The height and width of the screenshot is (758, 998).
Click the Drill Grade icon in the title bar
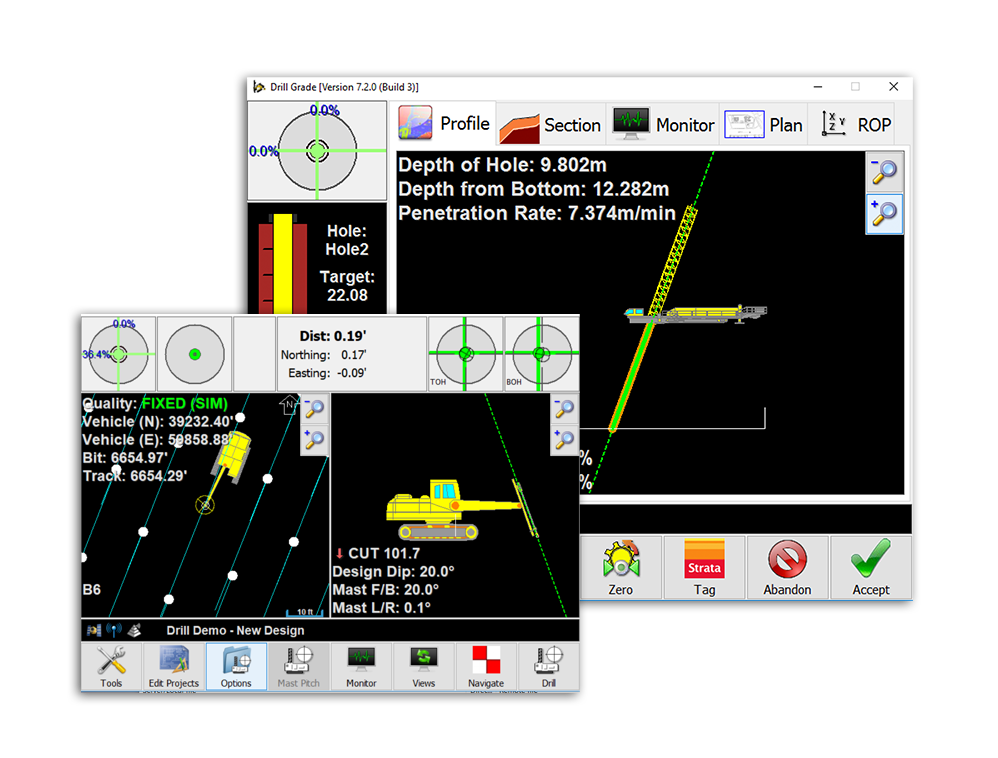[259, 87]
